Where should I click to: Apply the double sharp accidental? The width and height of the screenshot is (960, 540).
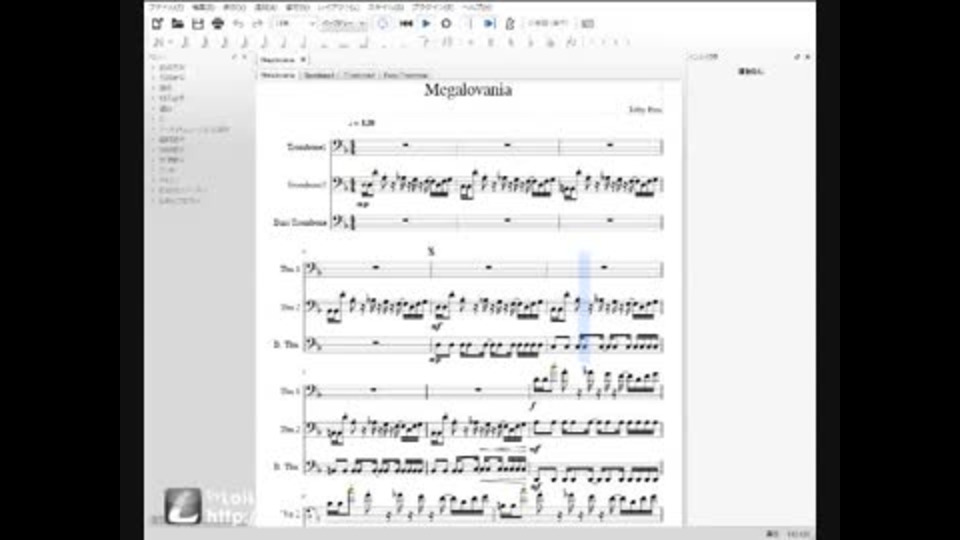470,42
